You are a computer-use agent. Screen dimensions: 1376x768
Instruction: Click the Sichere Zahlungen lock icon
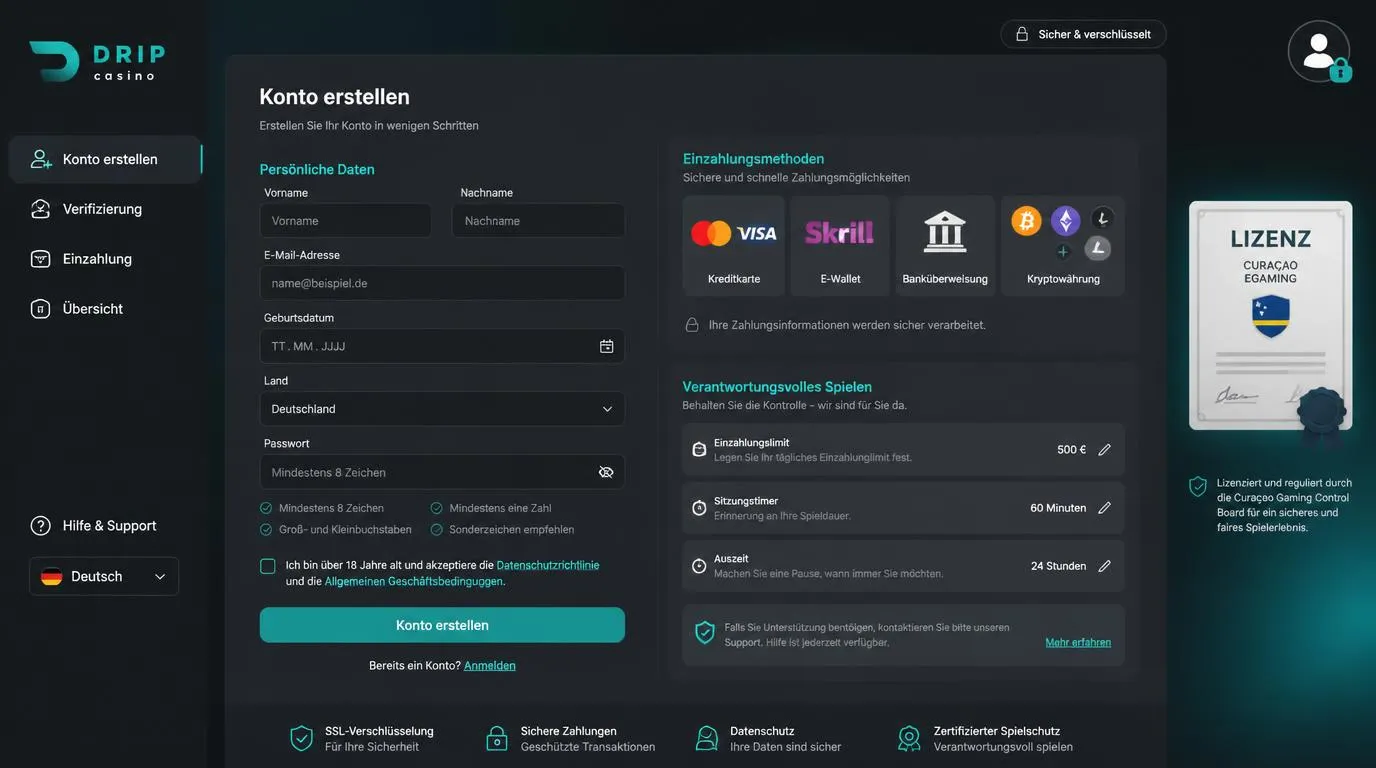(497, 739)
